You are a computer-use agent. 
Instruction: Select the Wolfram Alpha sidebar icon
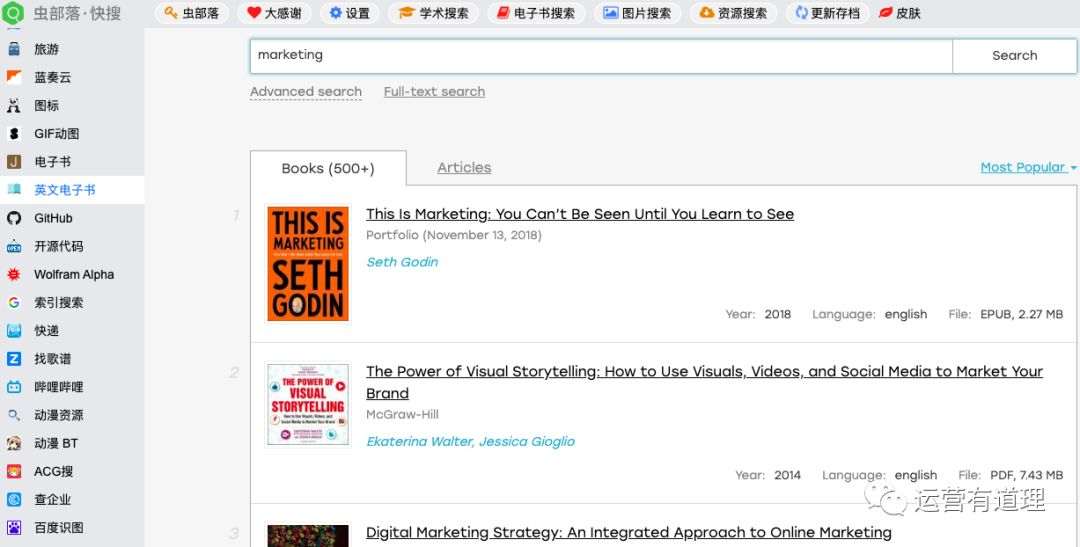click(x=14, y=274)
